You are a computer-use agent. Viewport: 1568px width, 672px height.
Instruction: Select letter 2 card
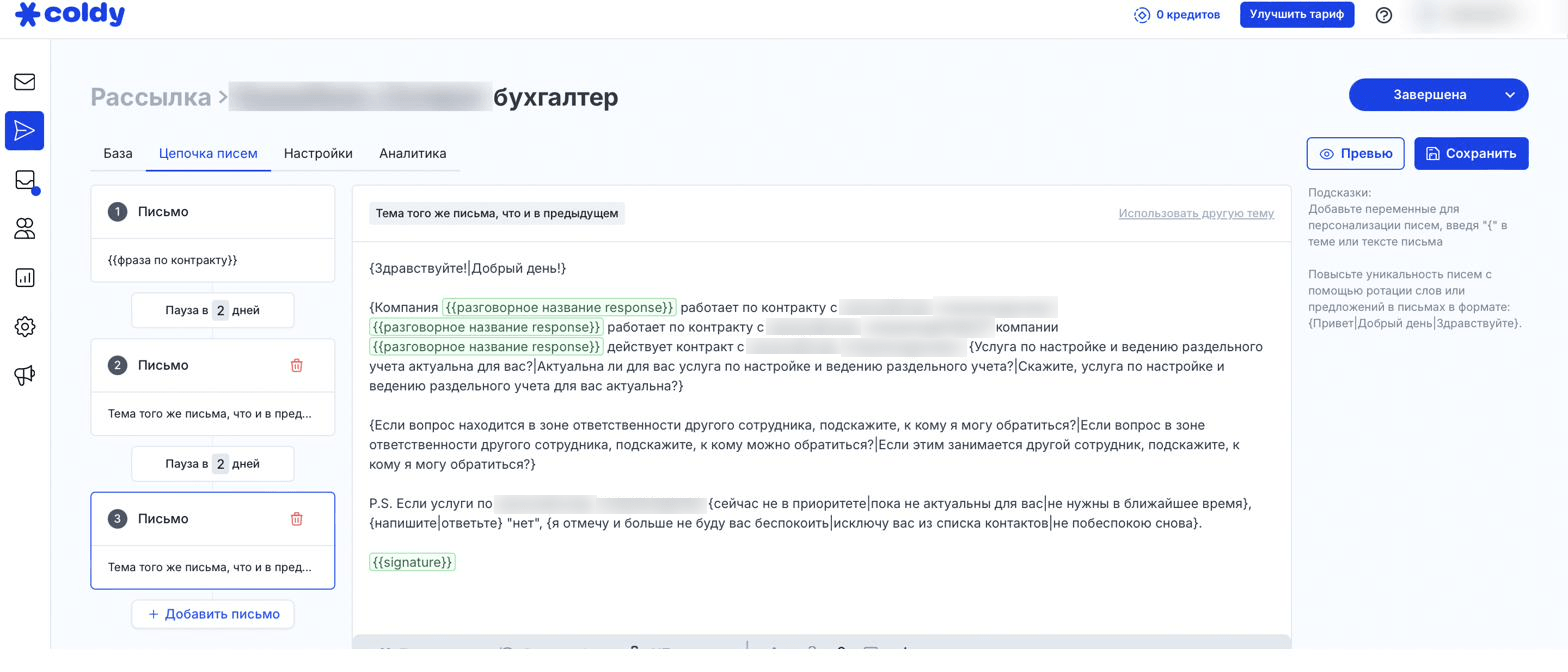tap(213, 387)
